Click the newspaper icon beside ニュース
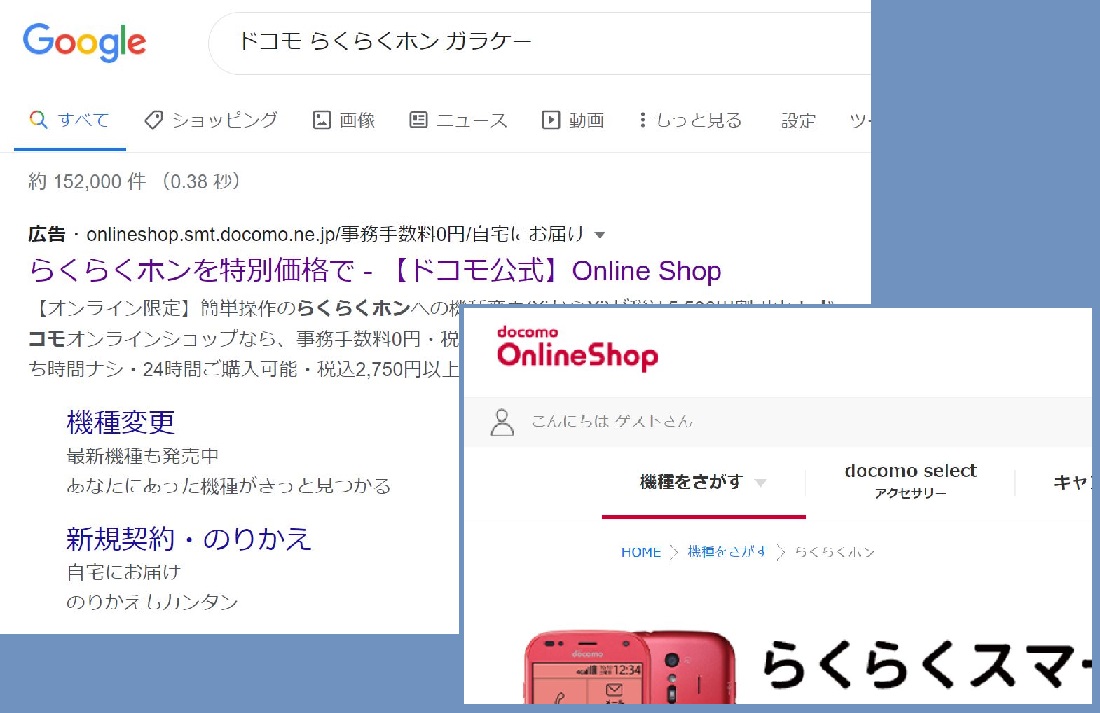Image resolution: width=1100 pixels, height=713 pixels. click(418, 120)
